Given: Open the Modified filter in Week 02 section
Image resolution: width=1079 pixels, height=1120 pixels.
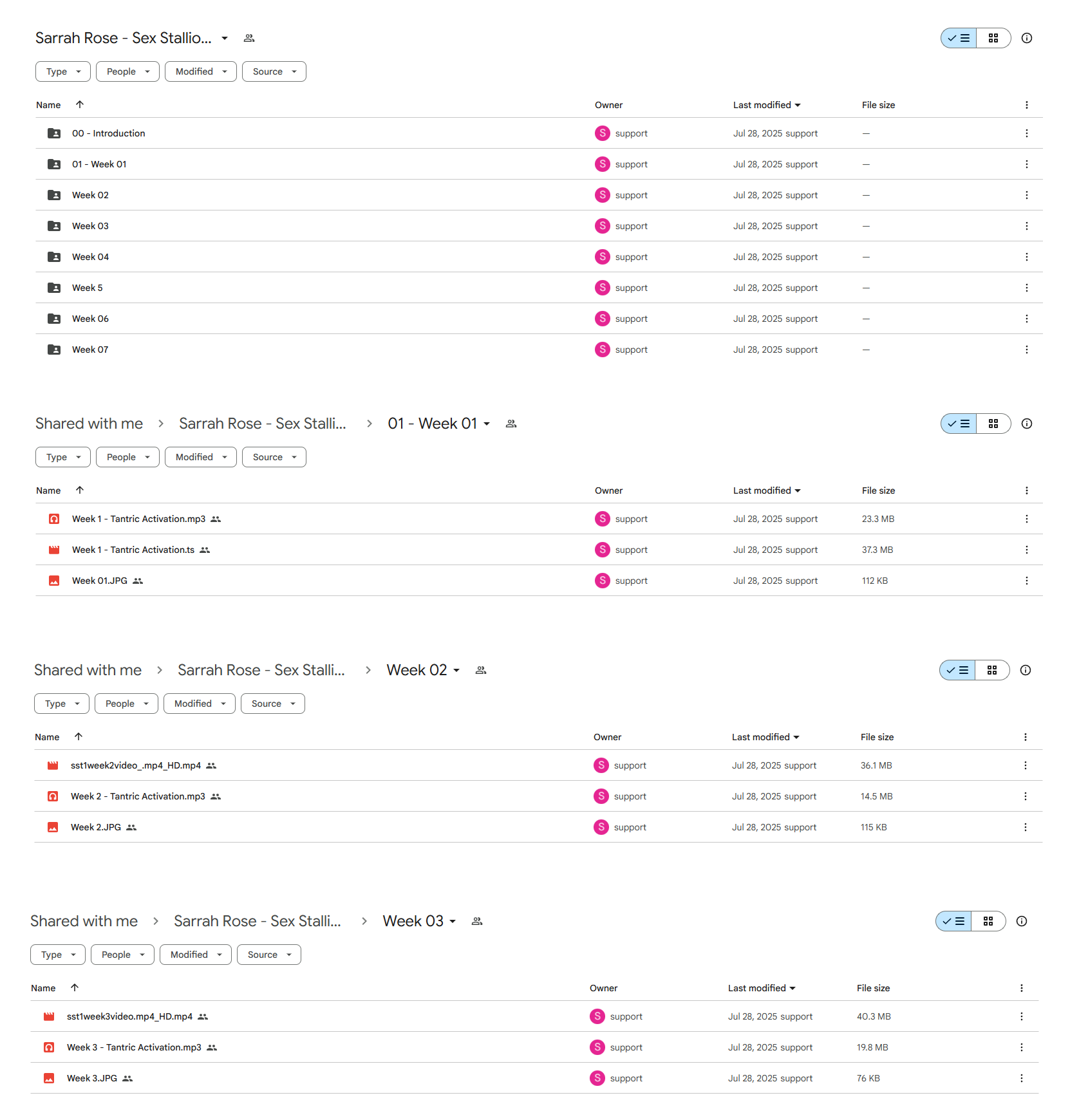Looking at the screenshot, I should (199, 704).
